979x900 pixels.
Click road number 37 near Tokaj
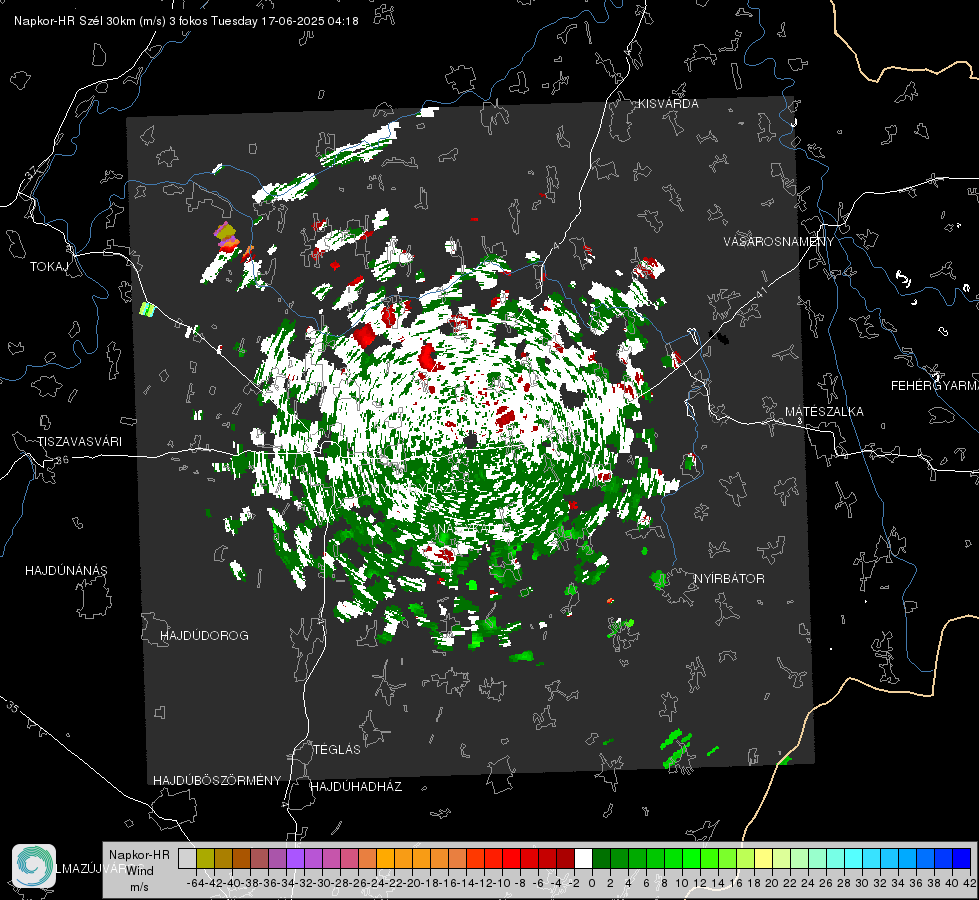[31, 172]
